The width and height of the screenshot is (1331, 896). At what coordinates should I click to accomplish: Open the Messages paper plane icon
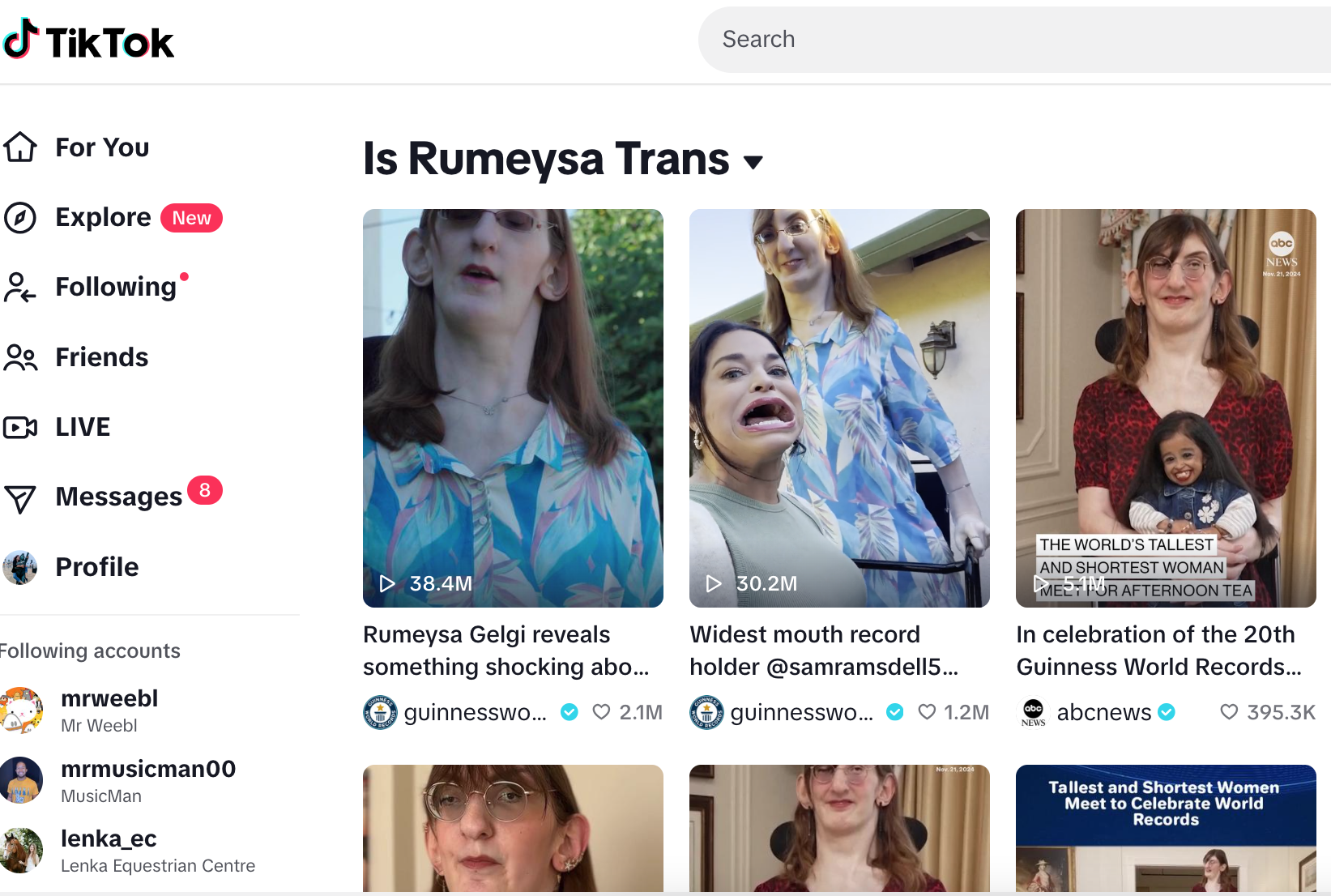pos(20,498)
